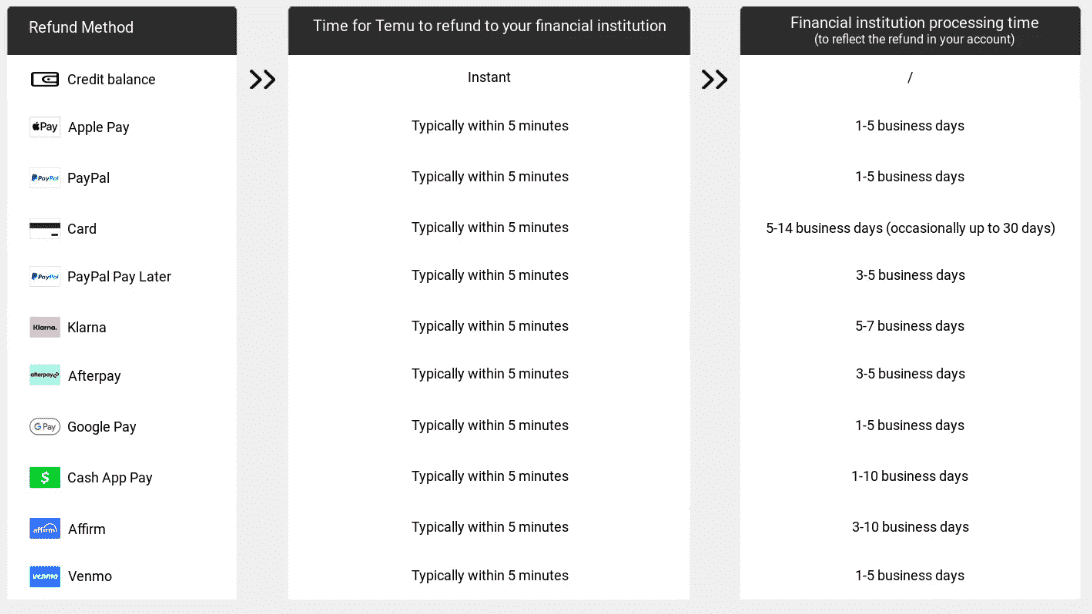The height and width of the screenshot is (614, 1092).
Task: Click the Venmo label text
Action: click(90, 576)
